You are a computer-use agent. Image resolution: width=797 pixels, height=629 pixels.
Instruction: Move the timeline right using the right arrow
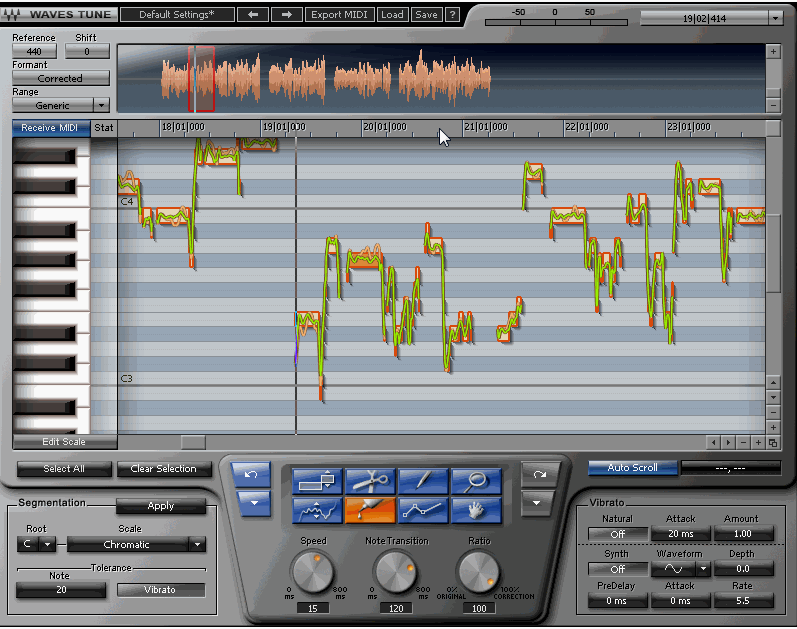[728, 442]
